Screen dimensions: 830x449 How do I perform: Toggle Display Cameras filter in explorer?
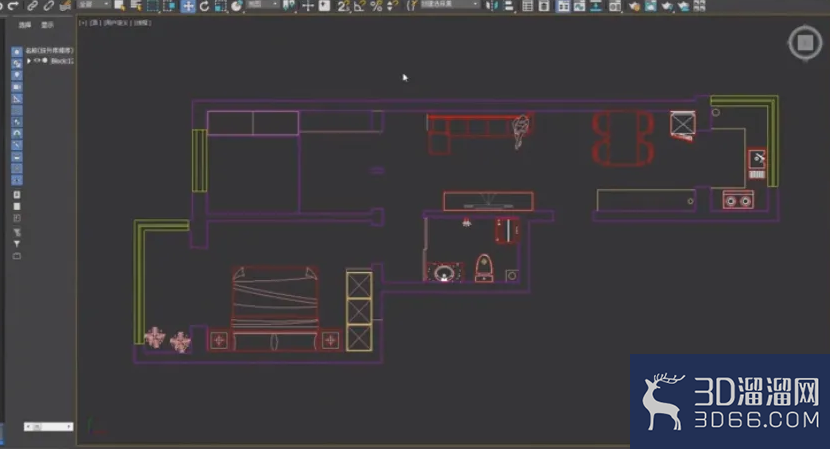(17, 87)
